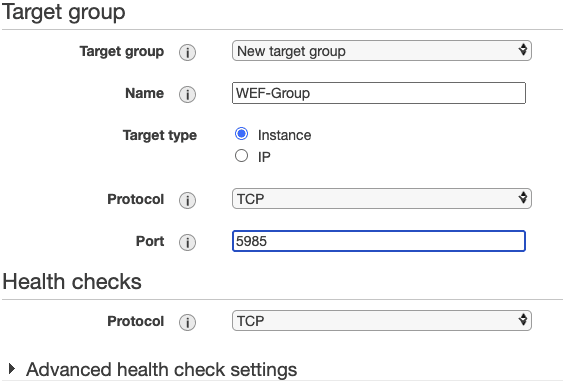Select the IP target type radio

[x=241, y=156]
